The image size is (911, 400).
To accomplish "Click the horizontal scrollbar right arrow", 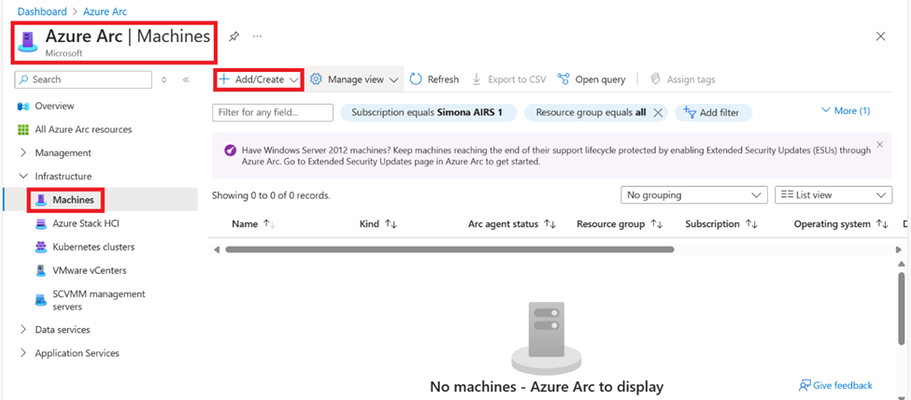I will (x=899, y=249).
